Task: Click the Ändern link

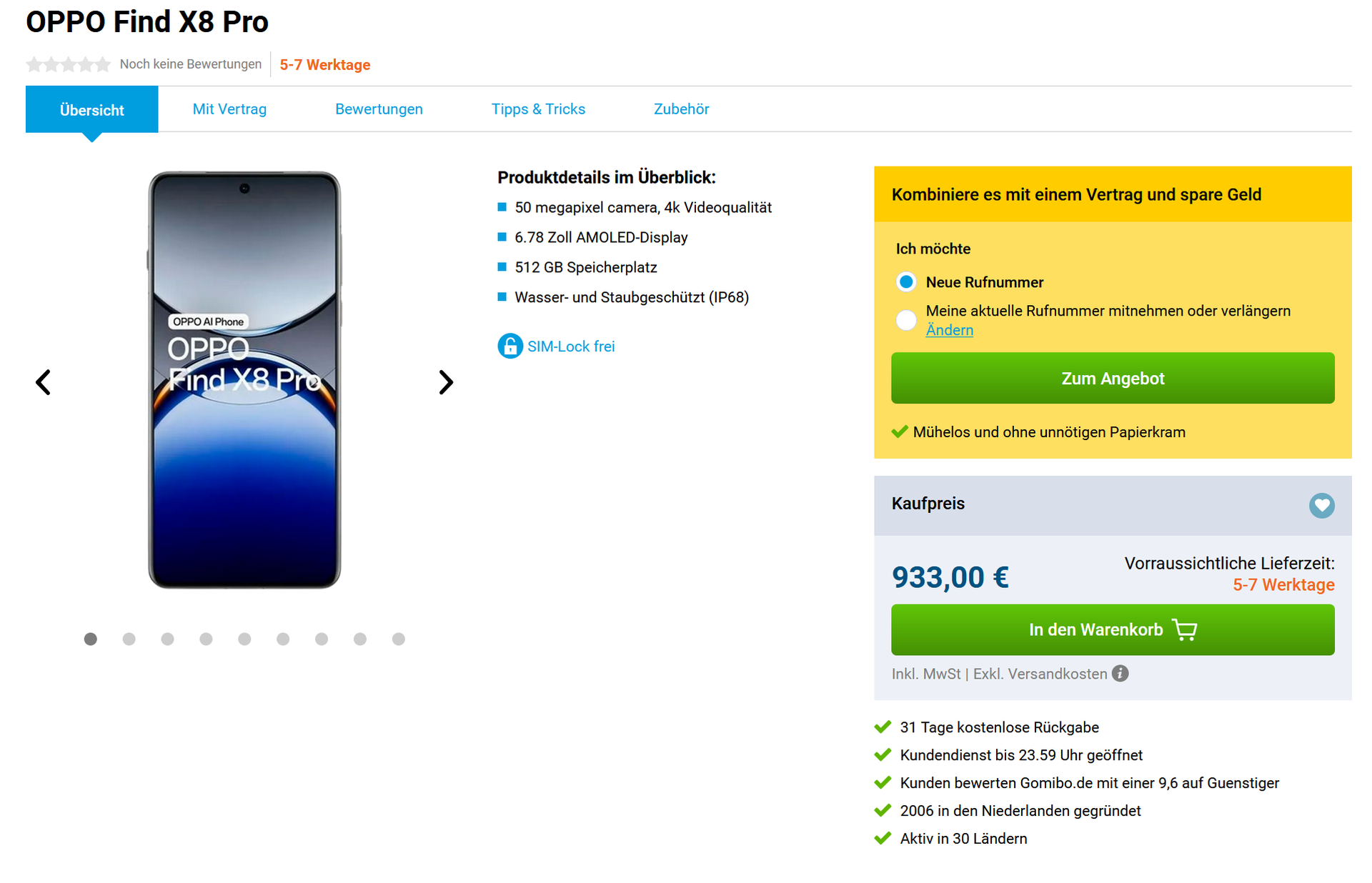Action: coord(949,330)
